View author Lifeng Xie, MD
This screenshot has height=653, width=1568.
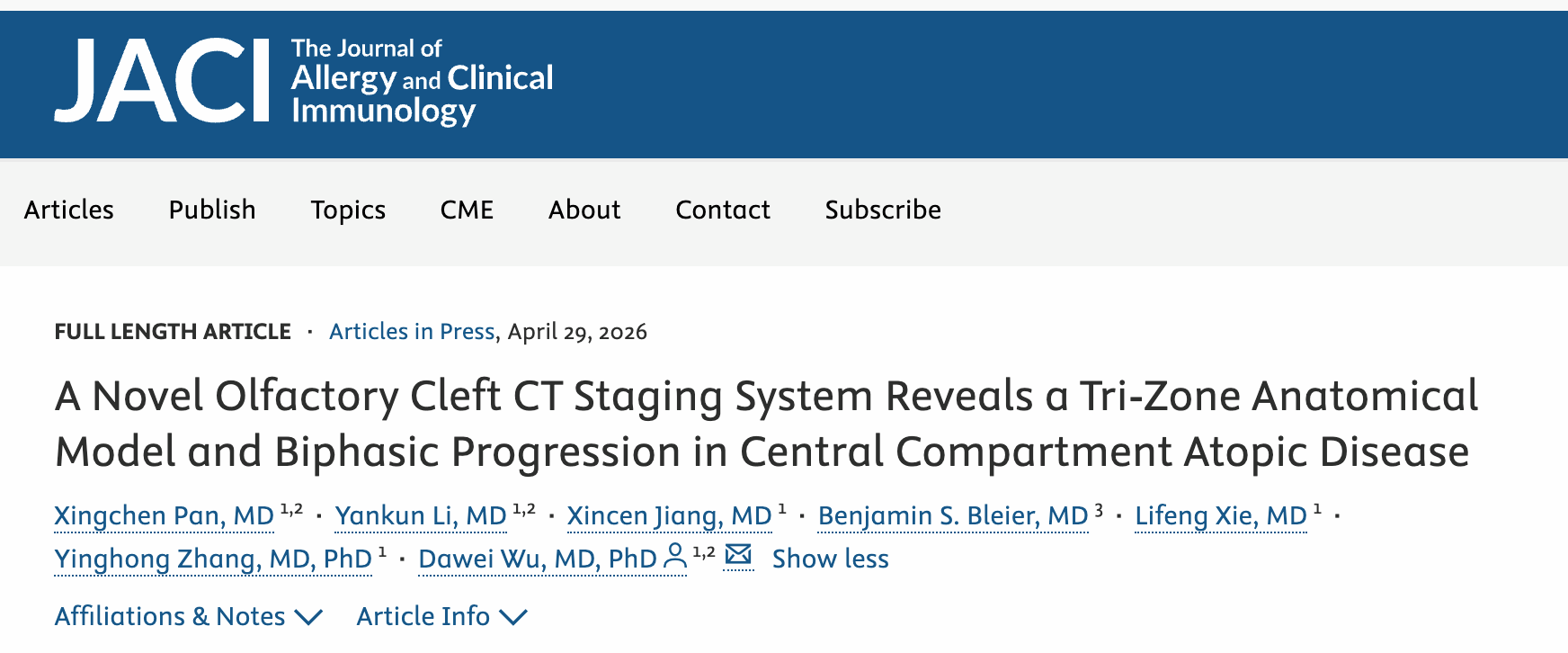pyautogui.click(x=1220, y=515)
